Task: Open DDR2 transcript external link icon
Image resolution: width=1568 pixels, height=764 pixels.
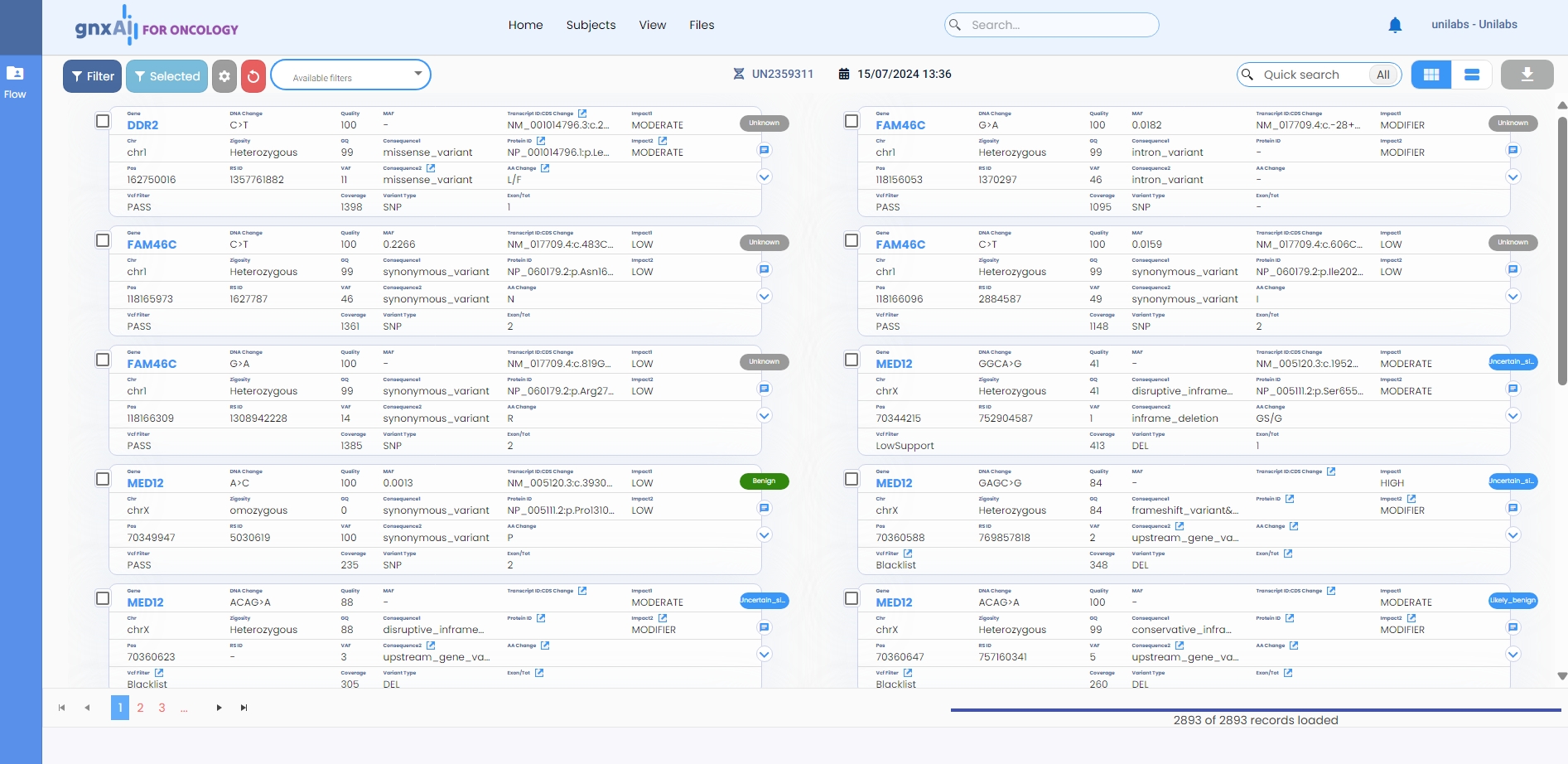Action: point(582,114)
